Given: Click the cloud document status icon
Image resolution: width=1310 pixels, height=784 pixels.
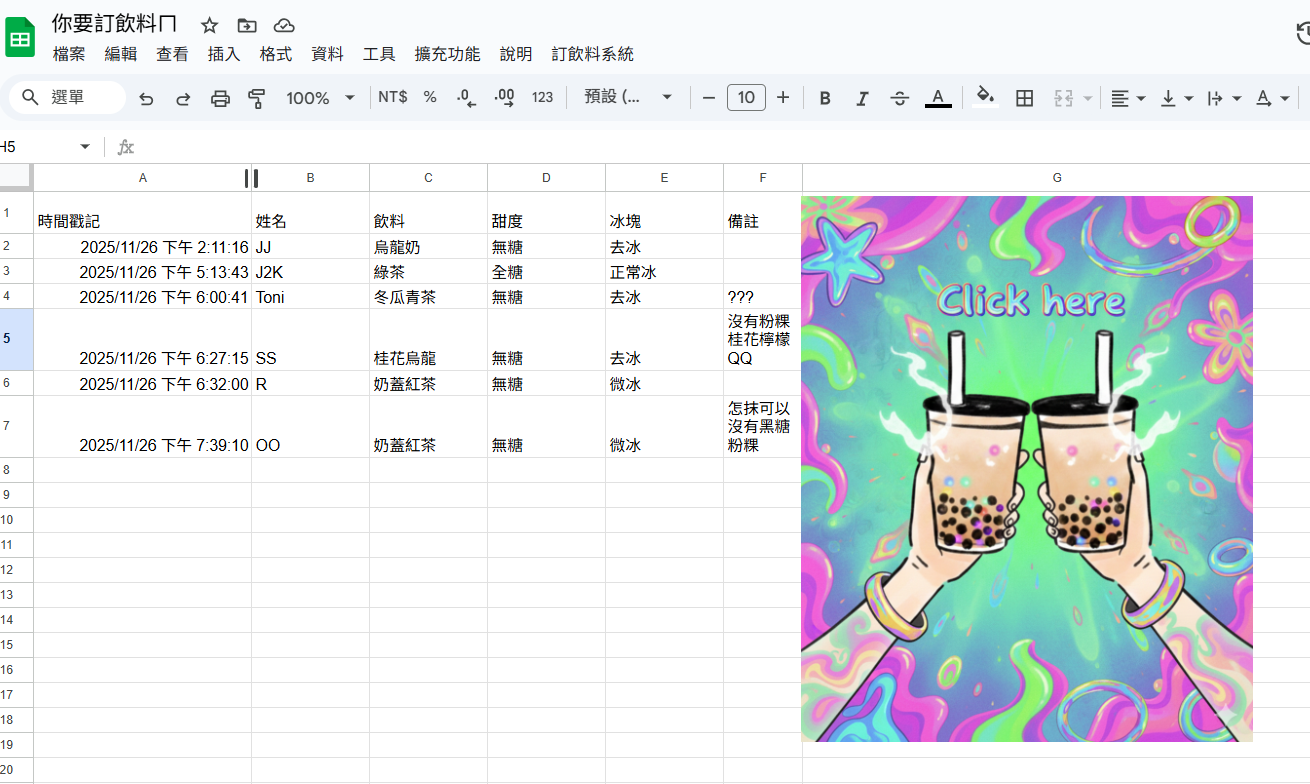Looking at the screenshot, I should 284,26.
